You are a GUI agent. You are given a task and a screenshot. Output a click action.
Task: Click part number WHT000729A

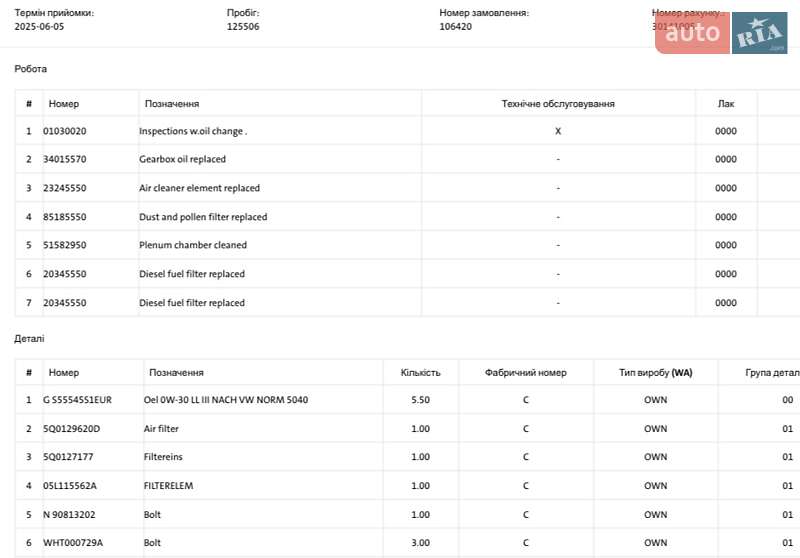73,543
